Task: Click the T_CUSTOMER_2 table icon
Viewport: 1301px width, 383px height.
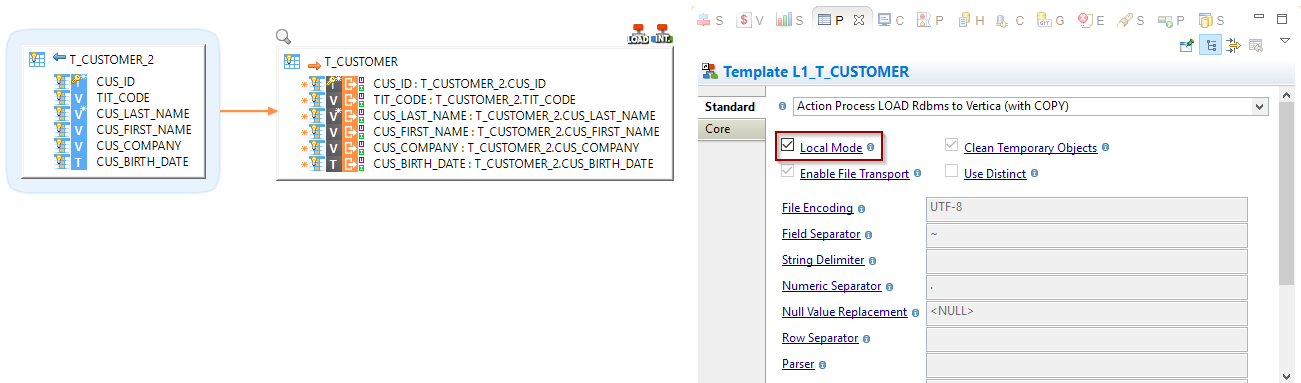Action: [x=37, y=59]
